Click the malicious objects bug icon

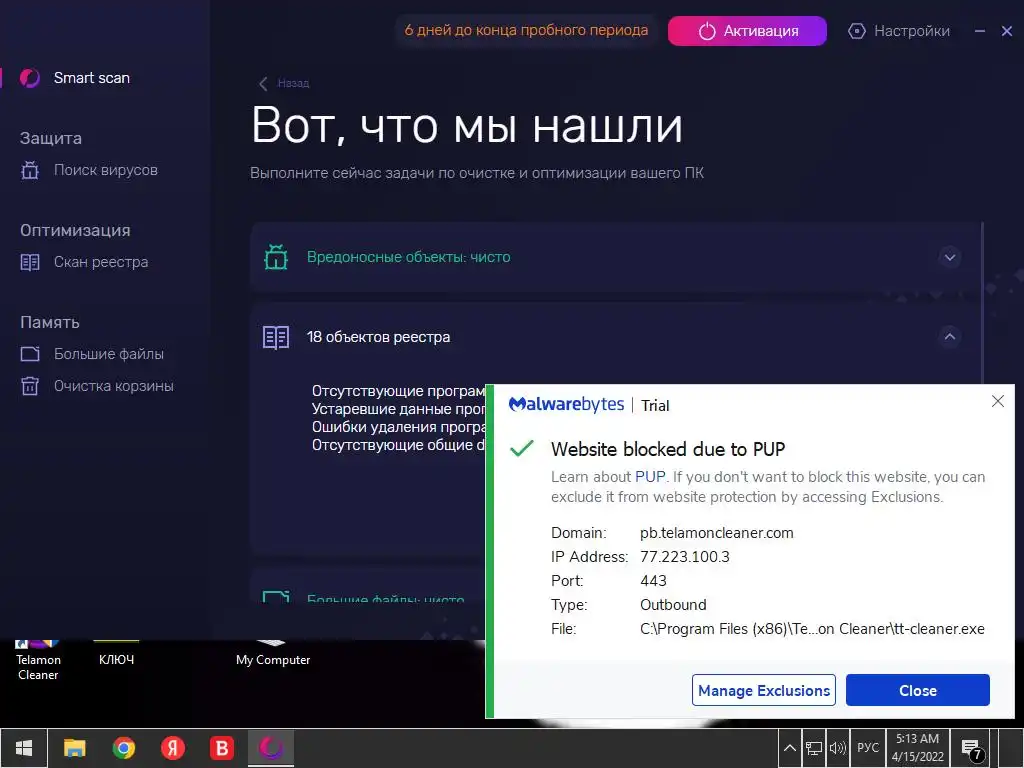pyautogui.click(x=276, y=257)
